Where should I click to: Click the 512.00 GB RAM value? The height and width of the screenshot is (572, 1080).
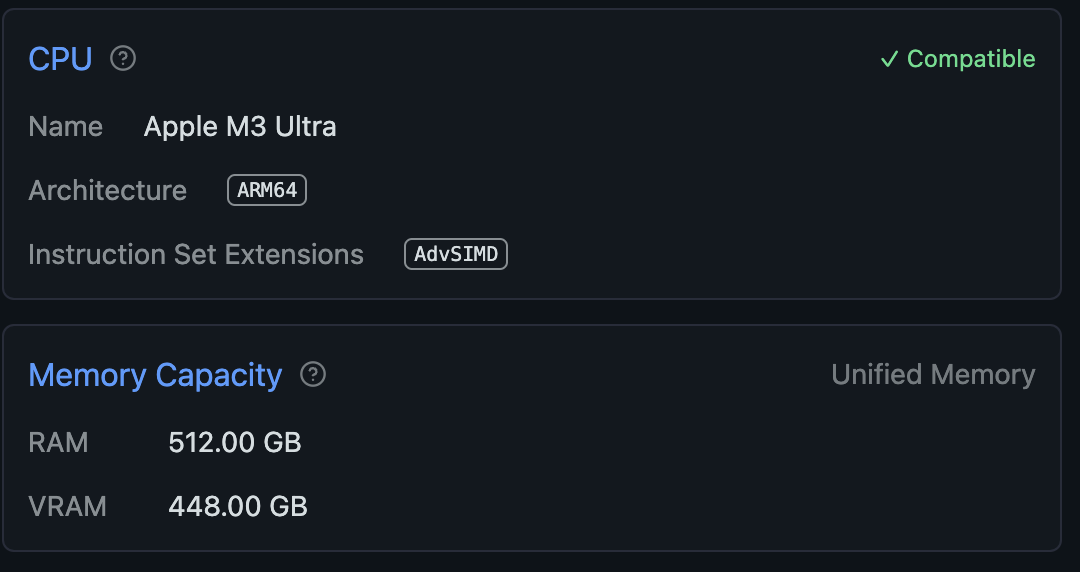click(235, 442)
